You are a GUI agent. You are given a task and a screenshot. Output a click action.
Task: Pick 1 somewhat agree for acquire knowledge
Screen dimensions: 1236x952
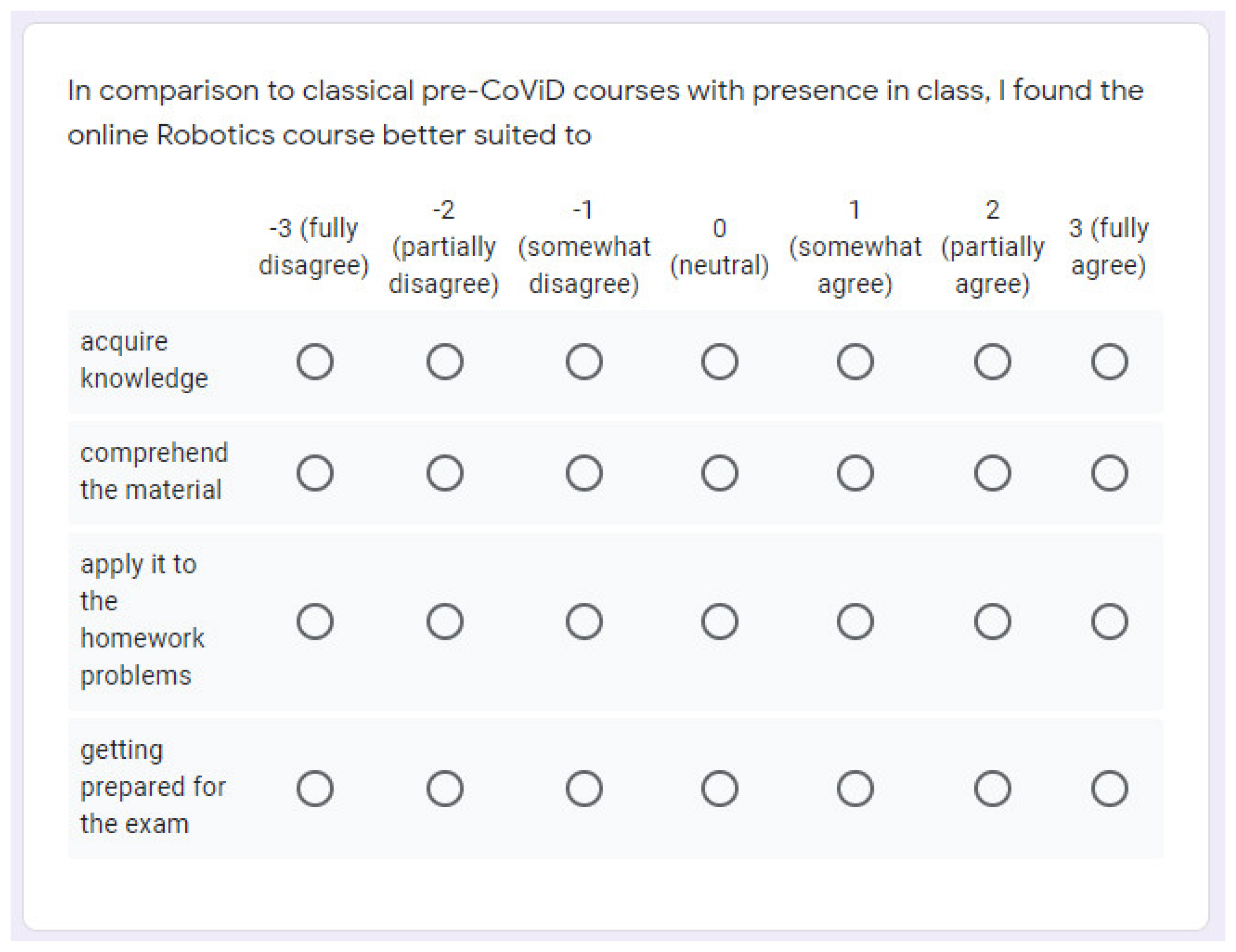pyautogui.click(x=855, y=361)
